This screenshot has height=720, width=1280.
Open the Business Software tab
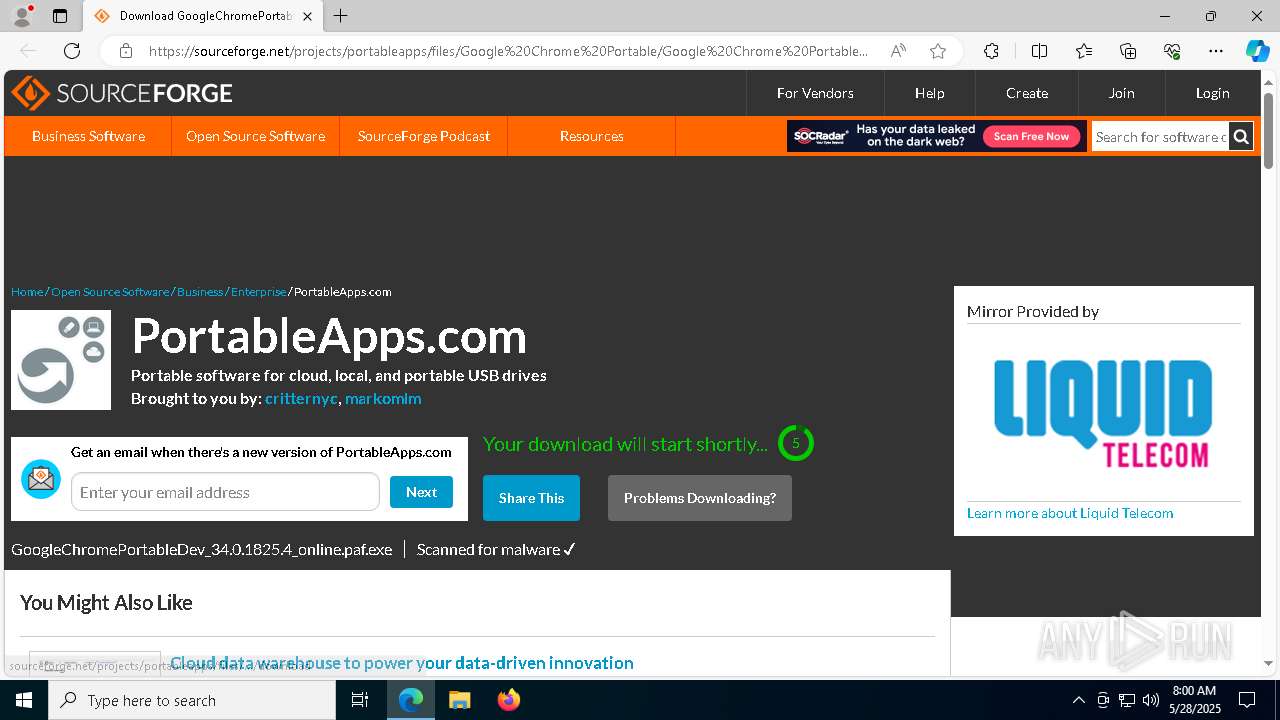88,136
